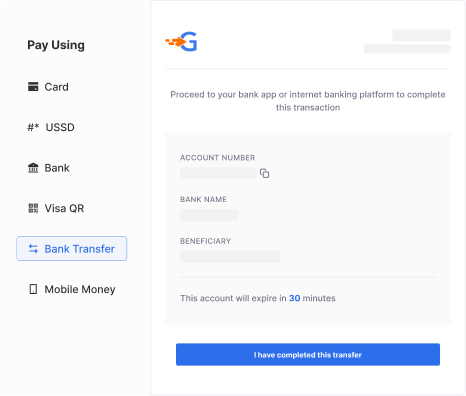466x396 pixels.
Task: Click the account number placeholder field
Action: click(218, 173)
